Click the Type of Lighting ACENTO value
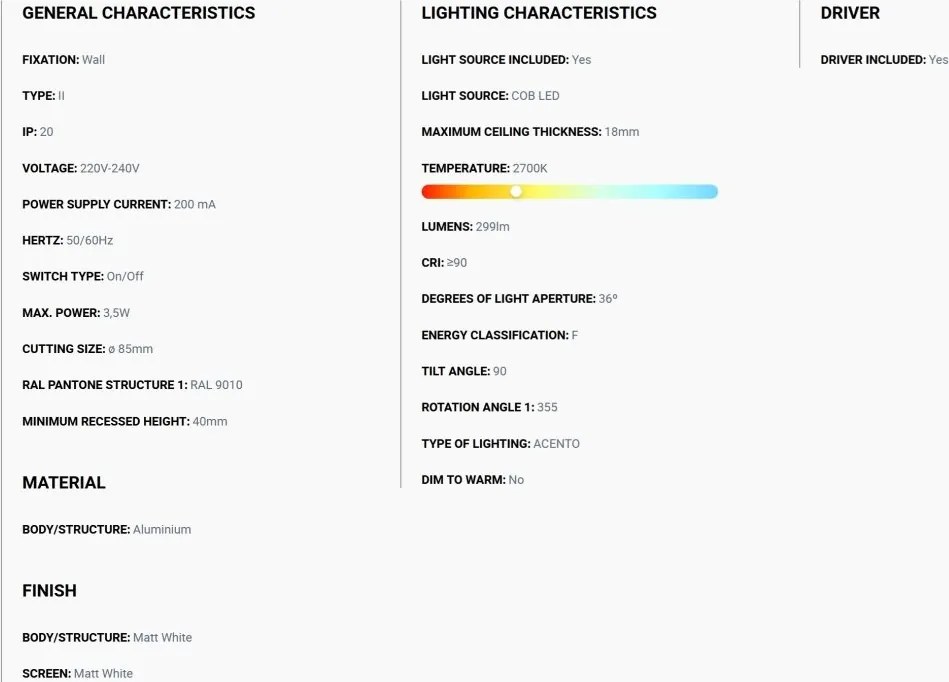Image resolution: width=949 pixels, height=682 pixels. coord(556,444)
